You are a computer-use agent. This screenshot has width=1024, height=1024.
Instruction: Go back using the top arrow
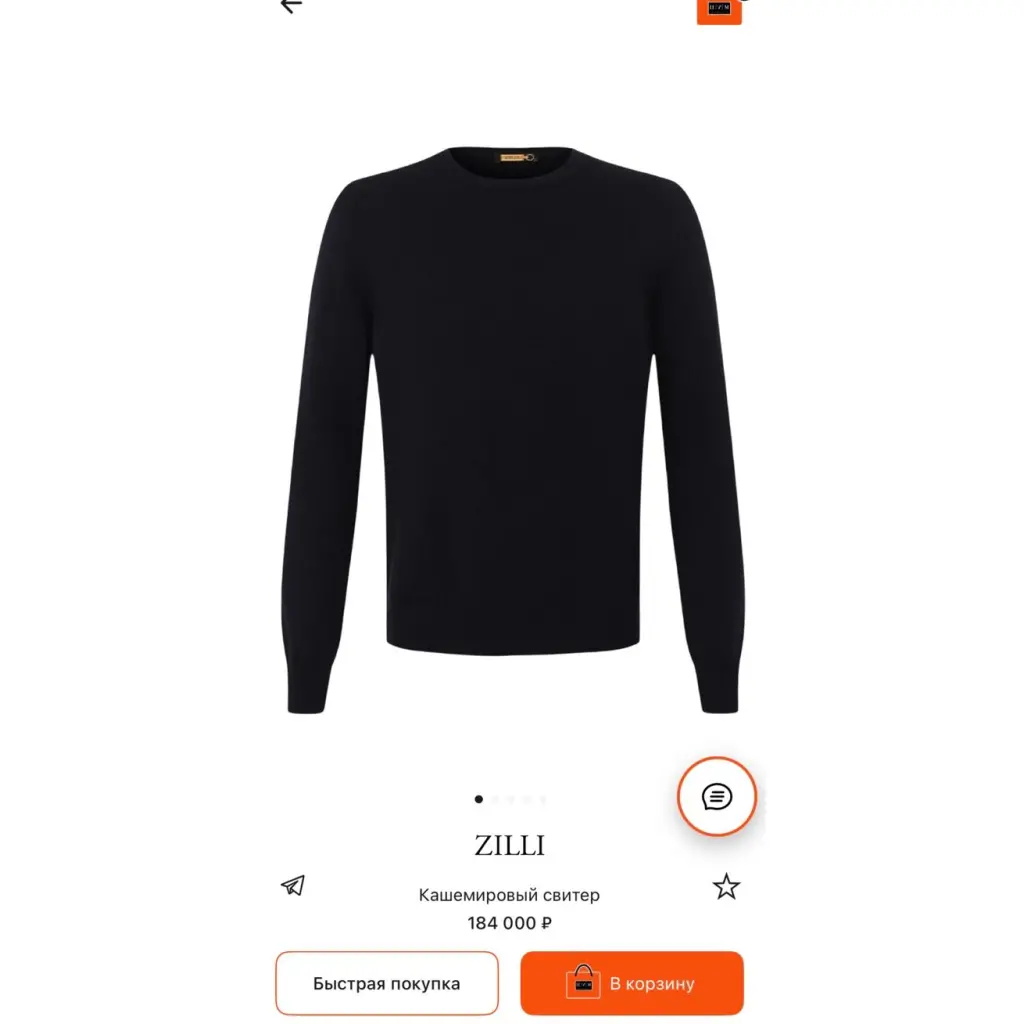tap(291, 5)
